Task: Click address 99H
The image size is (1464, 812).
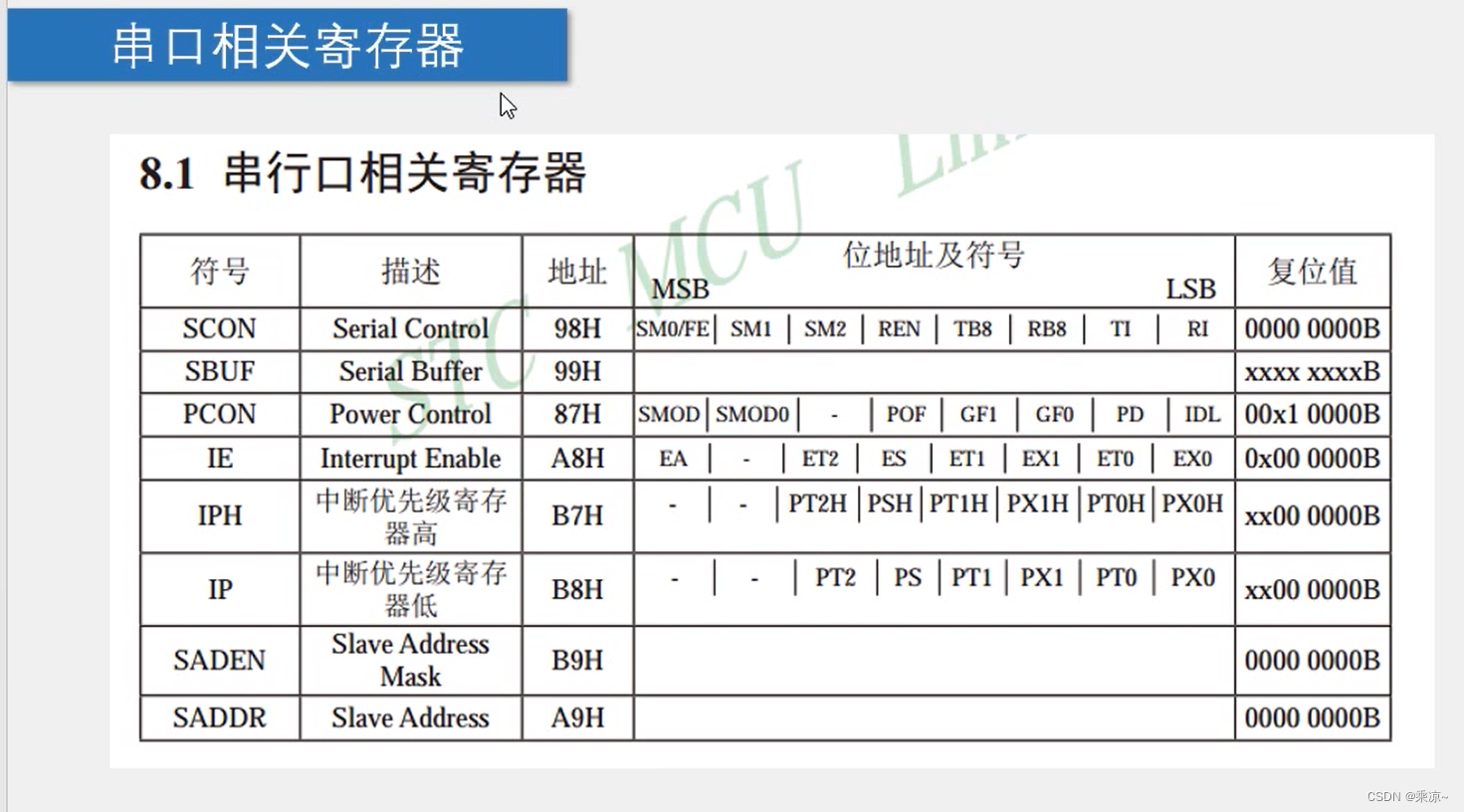Action: coord(577,371)
